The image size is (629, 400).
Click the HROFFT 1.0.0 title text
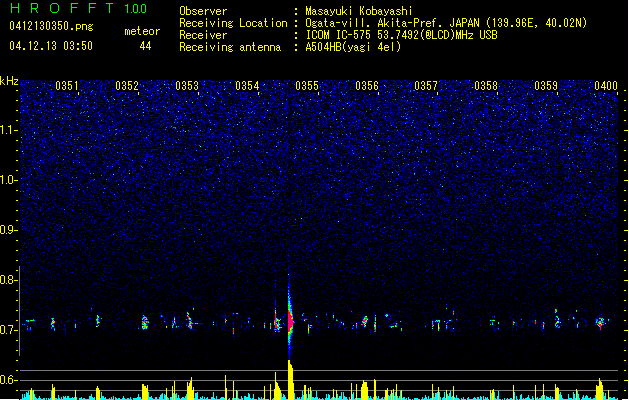[79, 8]
